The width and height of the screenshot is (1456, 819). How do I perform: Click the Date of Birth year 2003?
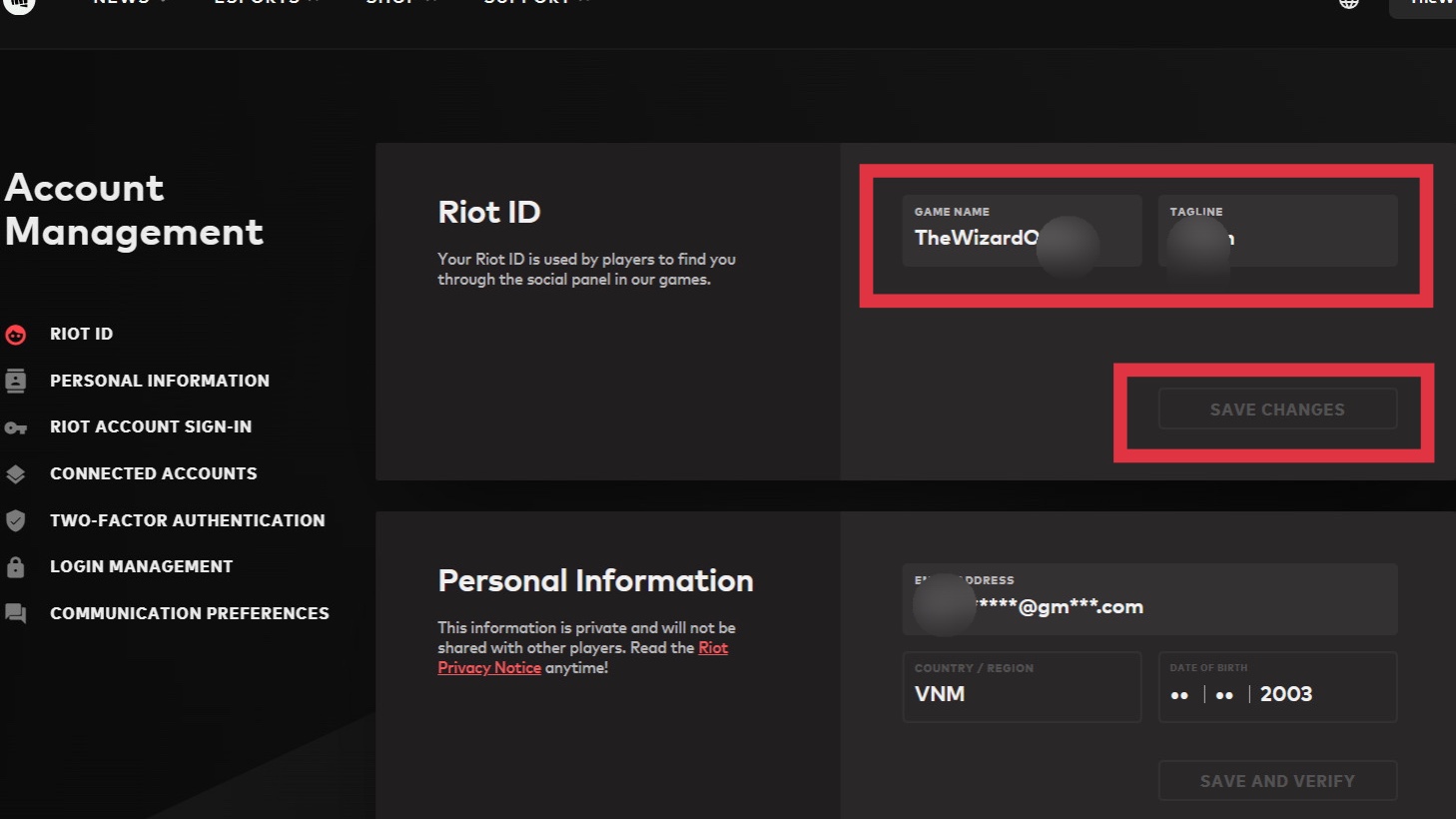(1286, 694)
